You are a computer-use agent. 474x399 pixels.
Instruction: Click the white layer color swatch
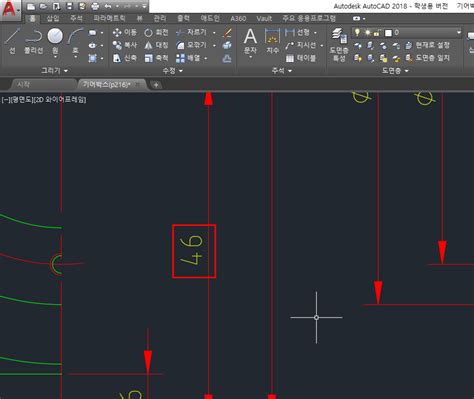[x=388, y=33]
